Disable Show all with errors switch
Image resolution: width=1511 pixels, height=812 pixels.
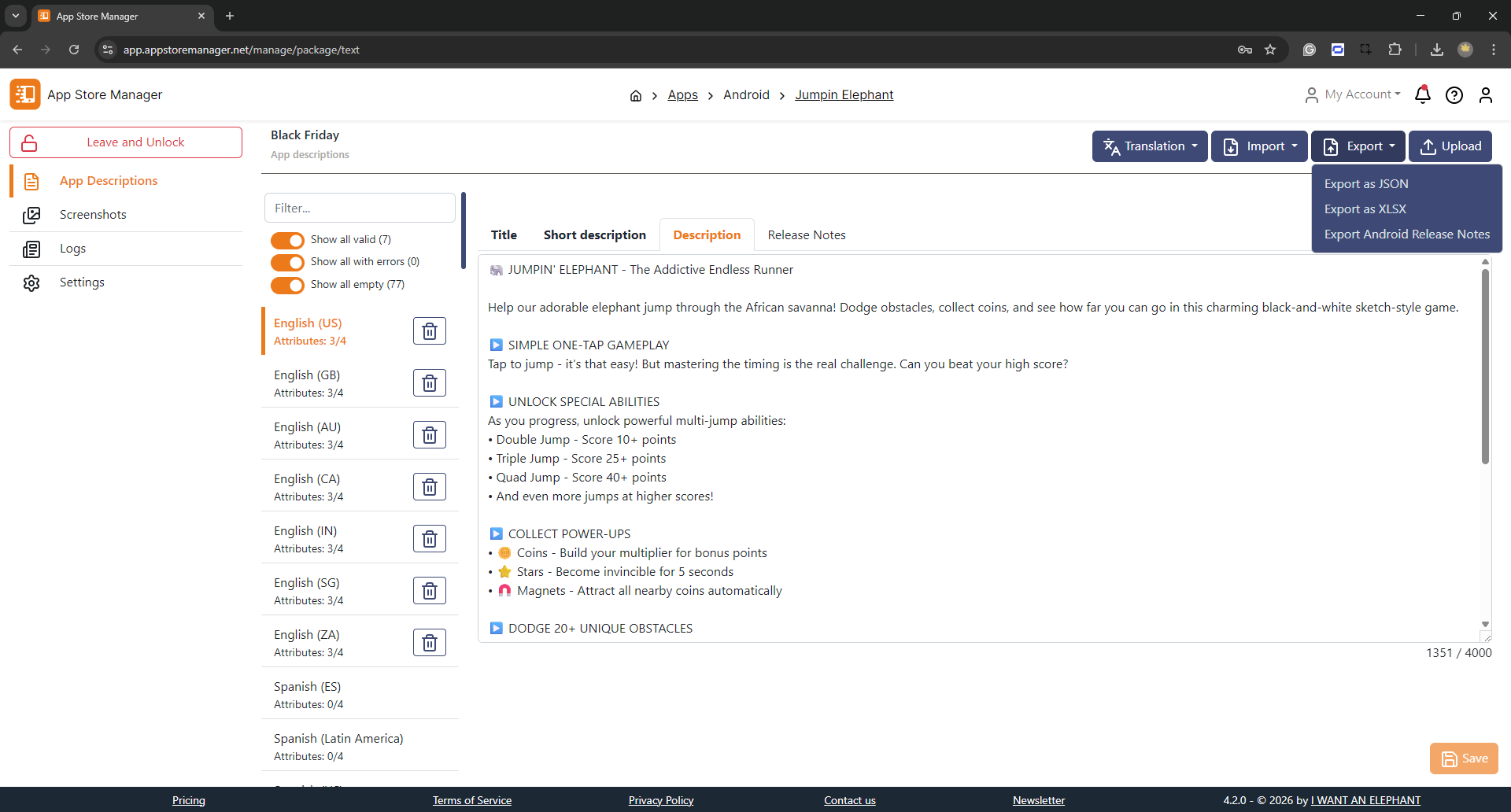click(x=287, y=262)
